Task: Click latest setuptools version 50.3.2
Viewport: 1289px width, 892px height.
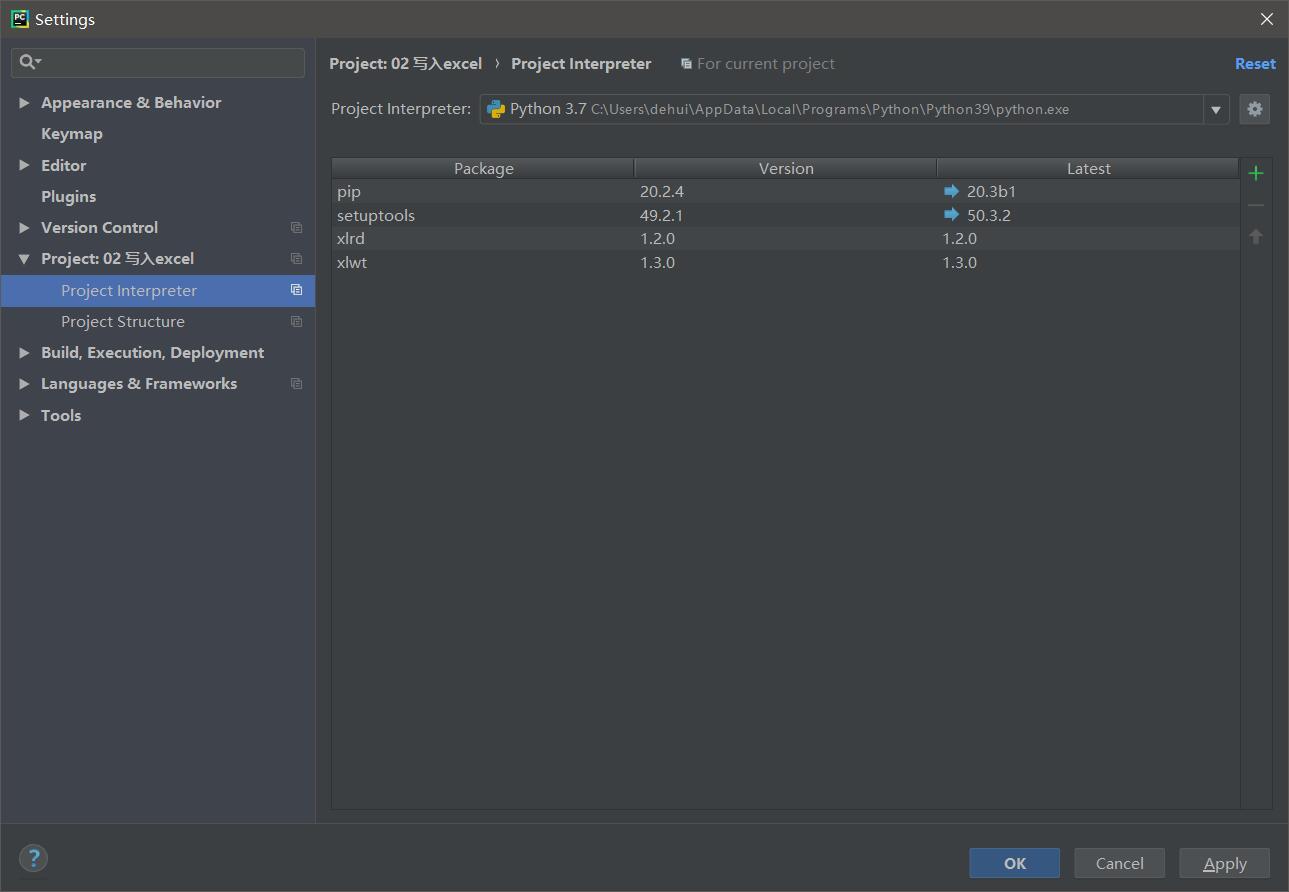Action: 989,215
